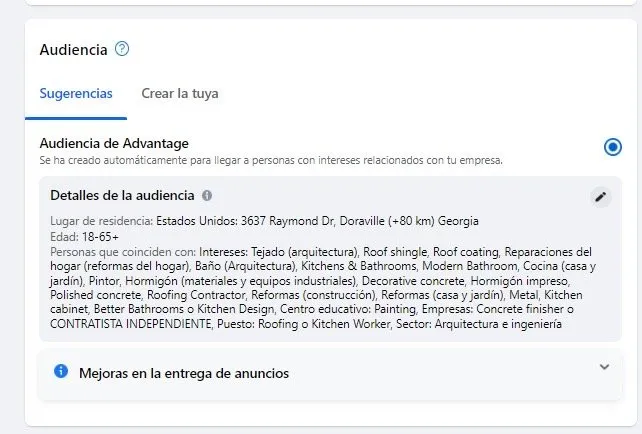Select the Audiencia de Advantage radio button
This screenshot has width=642, height=434.
click(x=613, y=148)
